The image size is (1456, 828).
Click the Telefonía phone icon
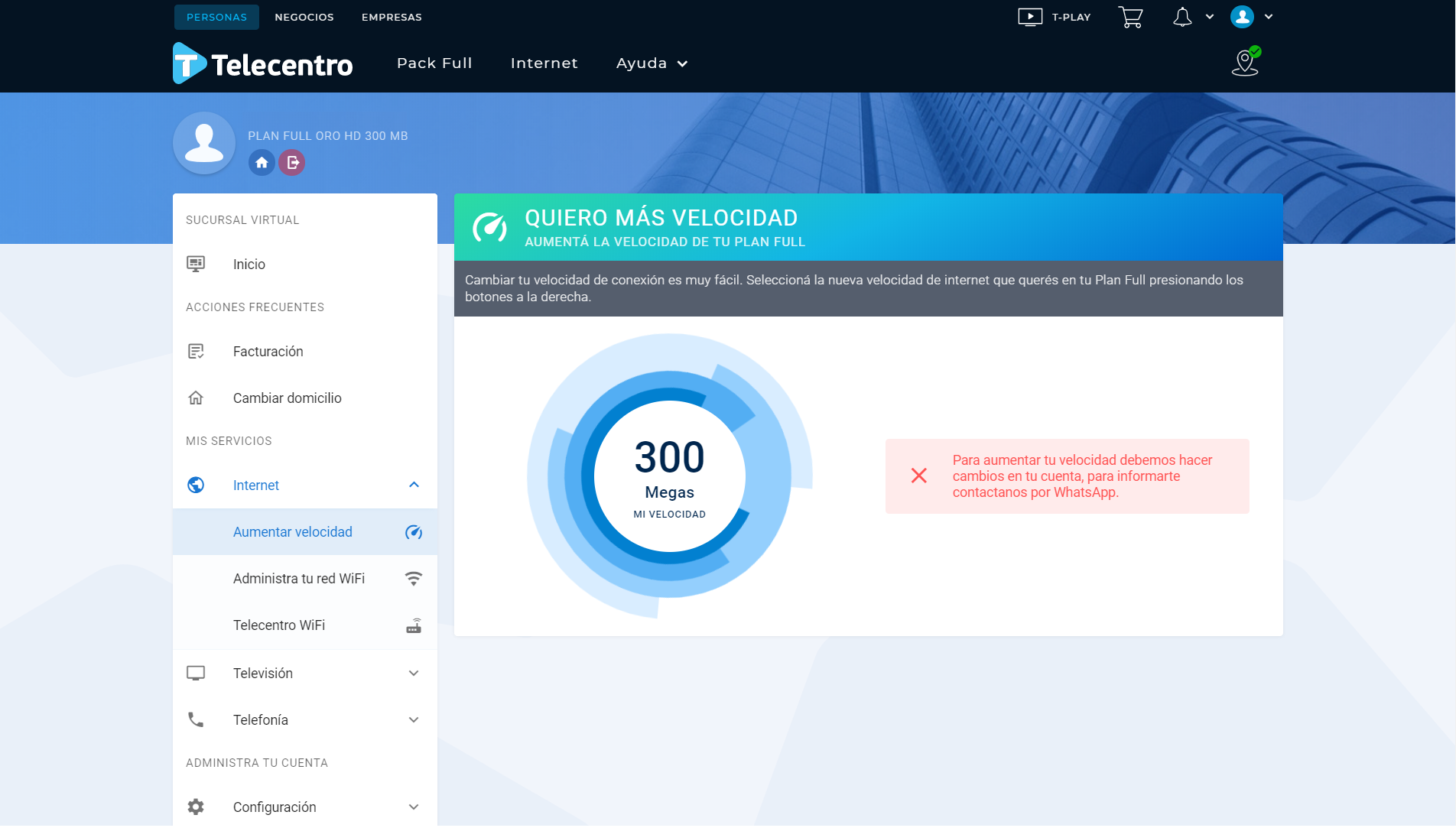196,720
